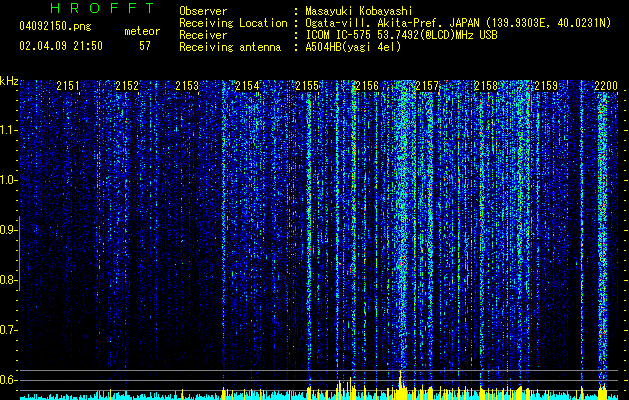Click the 2154 time marker
629x400 pixels.
247,86
